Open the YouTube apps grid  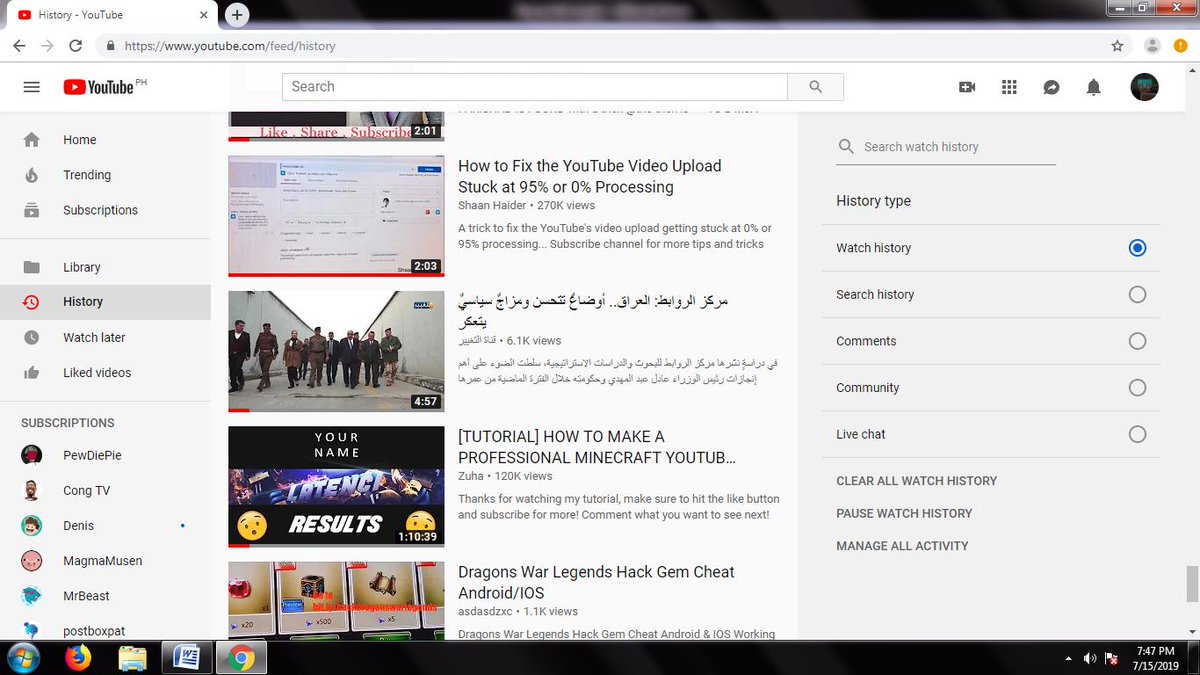pos(1009,87)
